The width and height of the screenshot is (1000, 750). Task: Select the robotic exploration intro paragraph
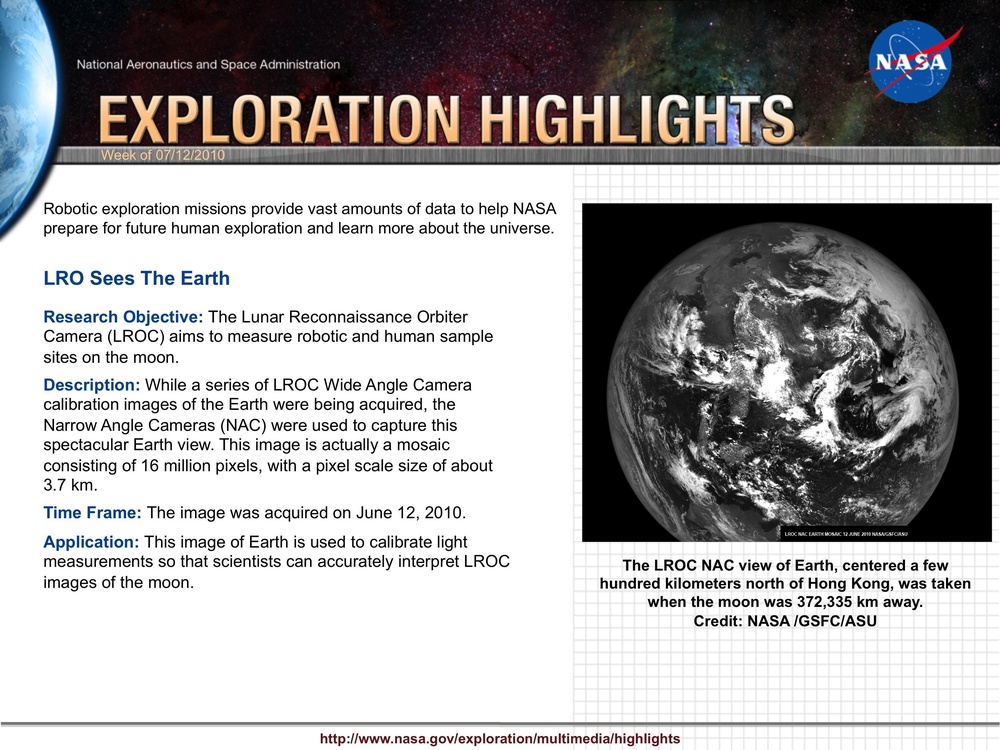295,218
